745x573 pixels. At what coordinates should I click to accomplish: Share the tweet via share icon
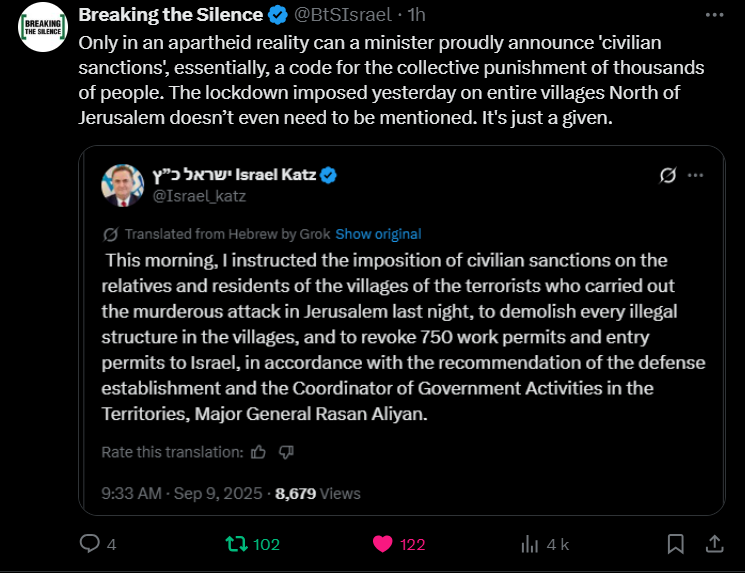click(x=715, y=544)
